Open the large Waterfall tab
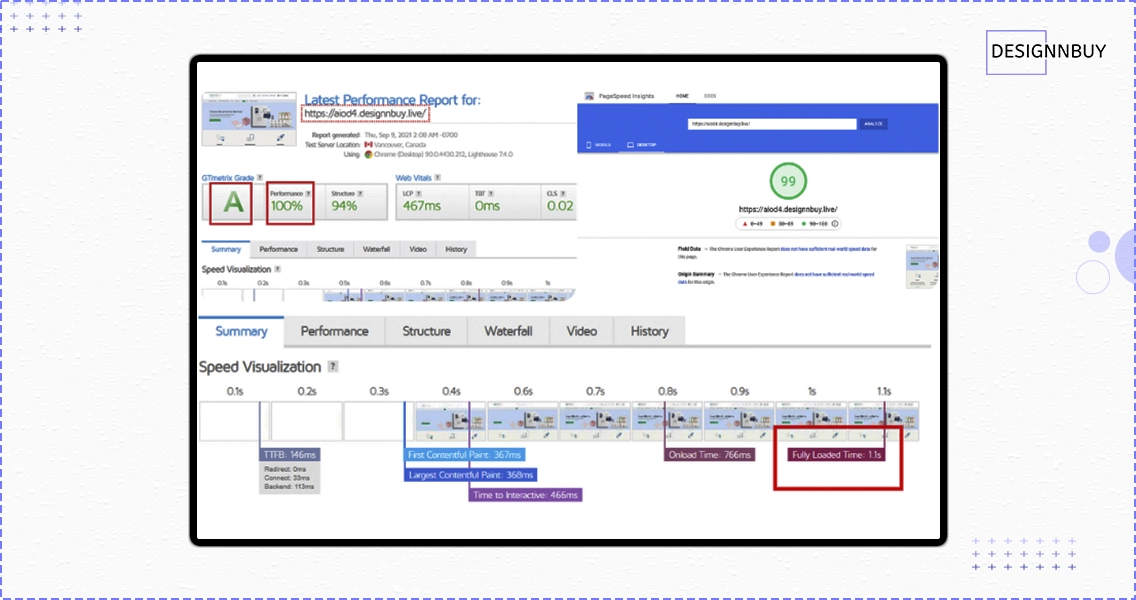1136x600 pixels. pos(509,331)
